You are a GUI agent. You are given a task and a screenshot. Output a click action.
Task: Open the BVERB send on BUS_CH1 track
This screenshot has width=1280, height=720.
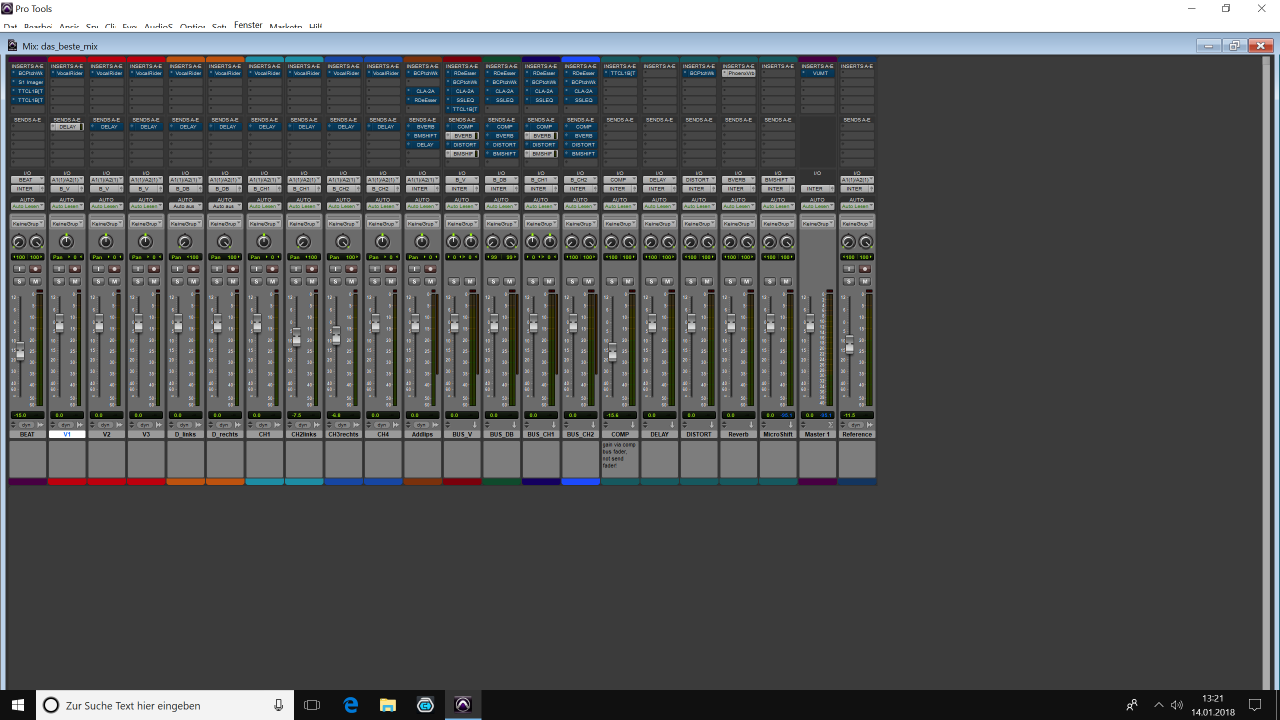541,136
